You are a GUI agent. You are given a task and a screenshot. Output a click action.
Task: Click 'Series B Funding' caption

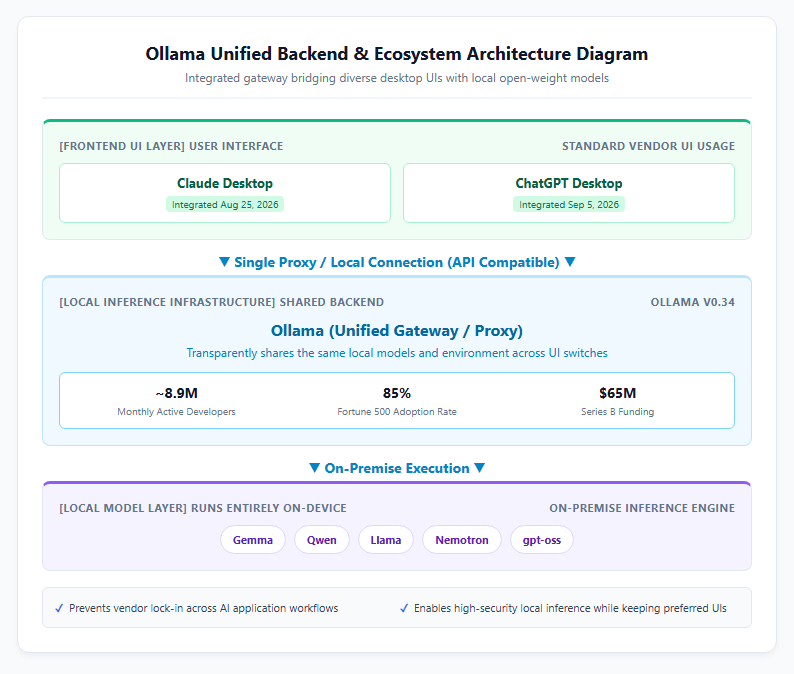point(617,412)
